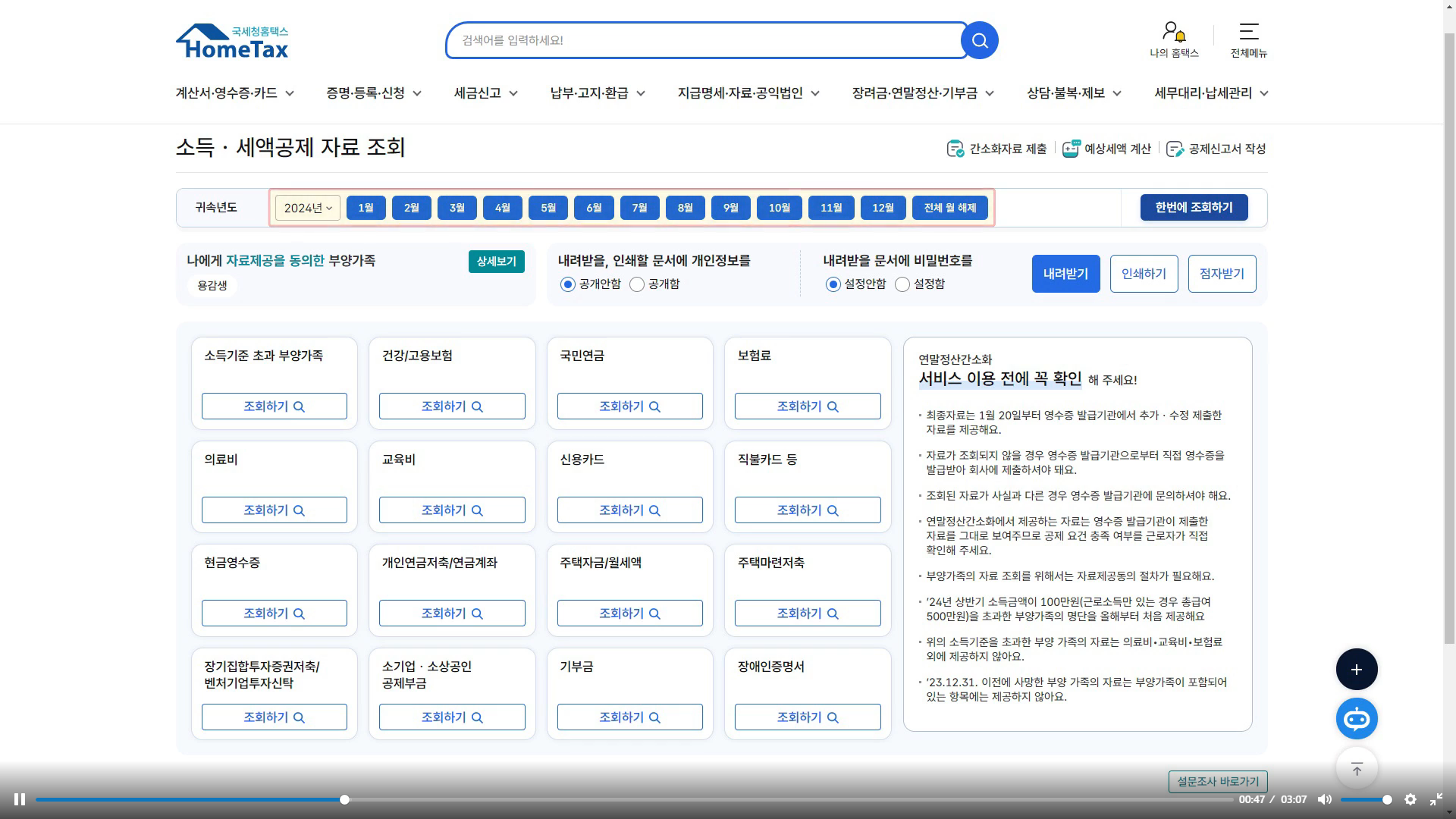Pause the video playback
This screenshot has height=819, width=1456.
point(20,799)
